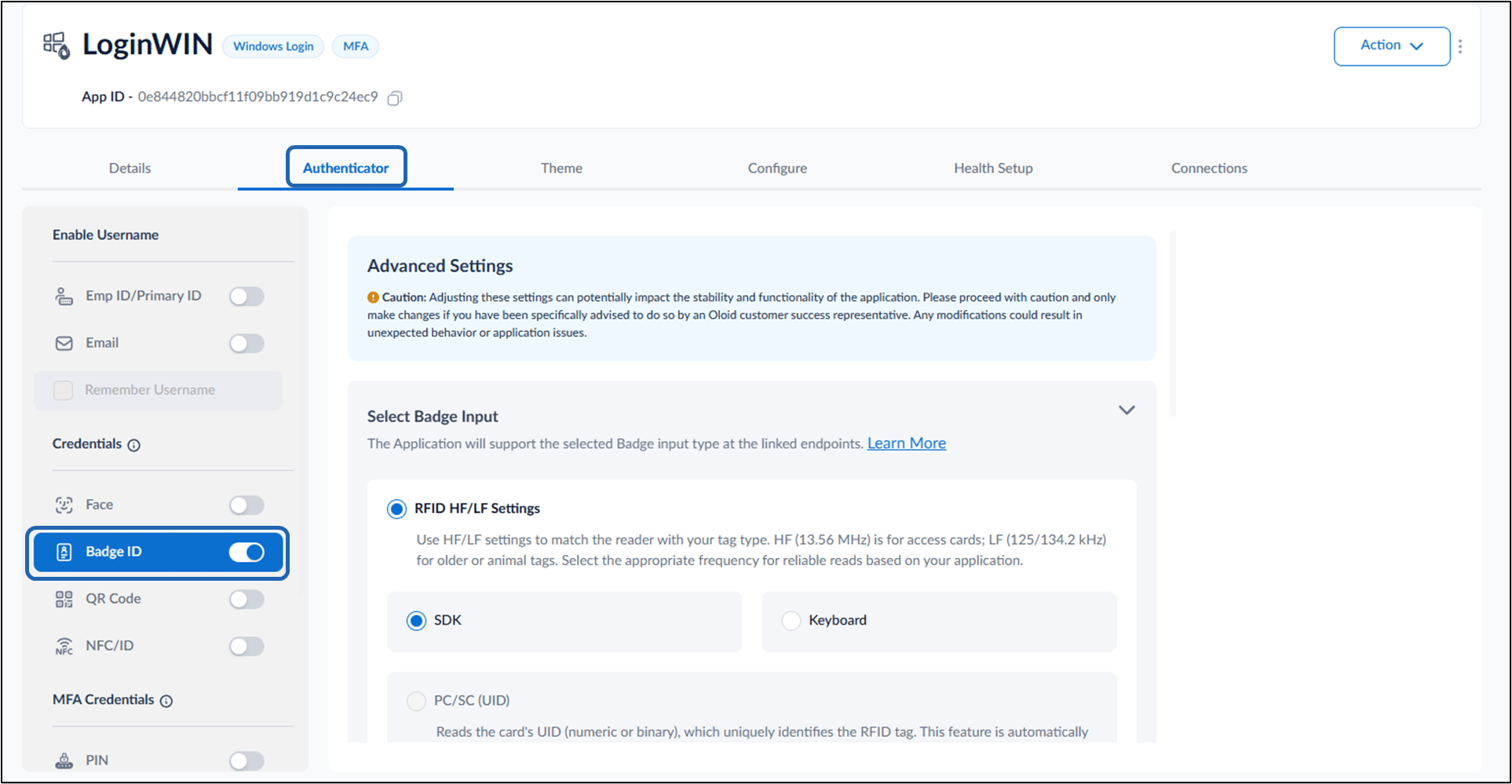Screen dimensions: 1512x784
Task: Copy the App ID to clipboard
Action: point(395,98)
